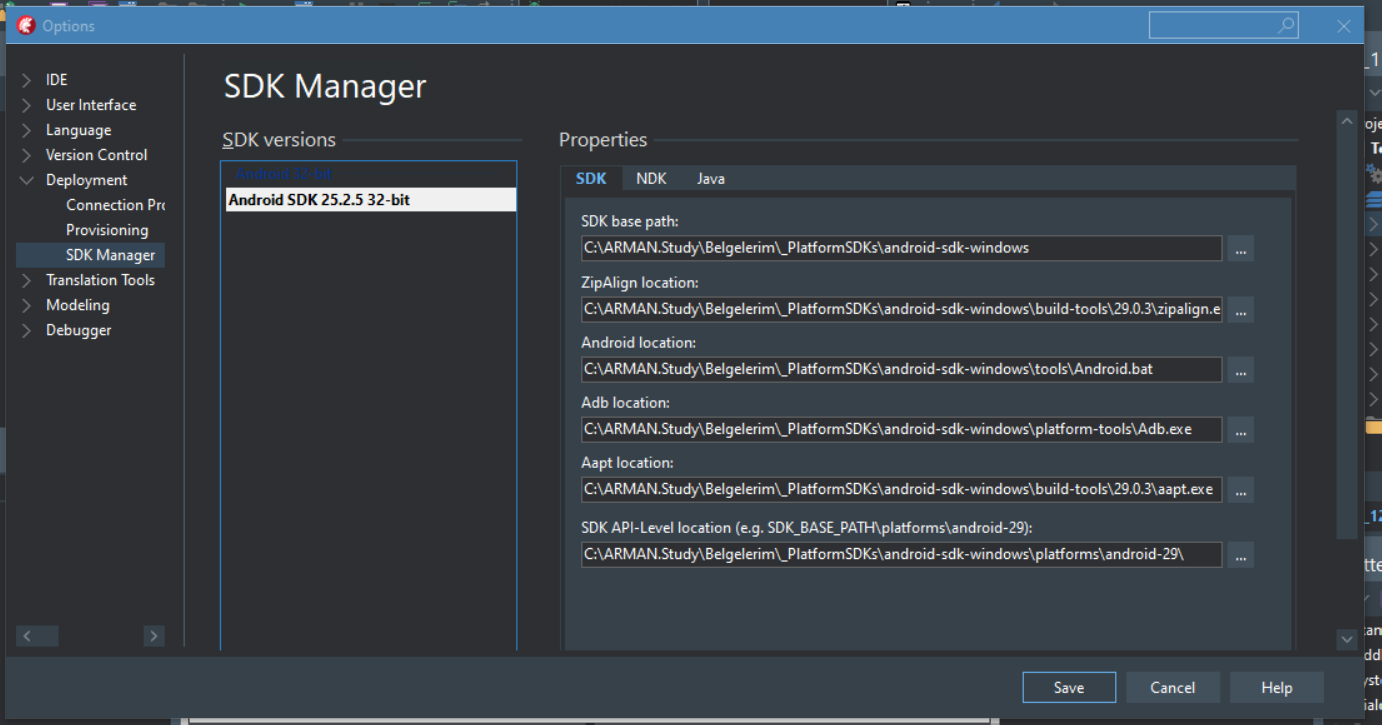Open the Version Control options

point(96,155)
